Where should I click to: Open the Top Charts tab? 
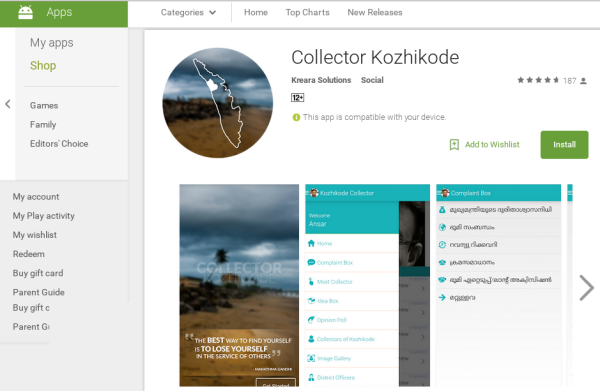click(307, 13)
